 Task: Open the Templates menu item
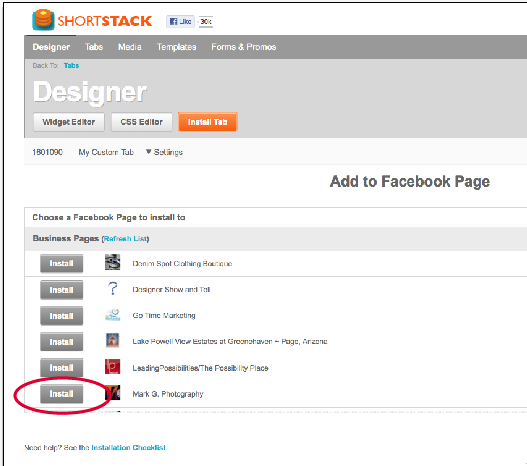(x=176, y=47)
